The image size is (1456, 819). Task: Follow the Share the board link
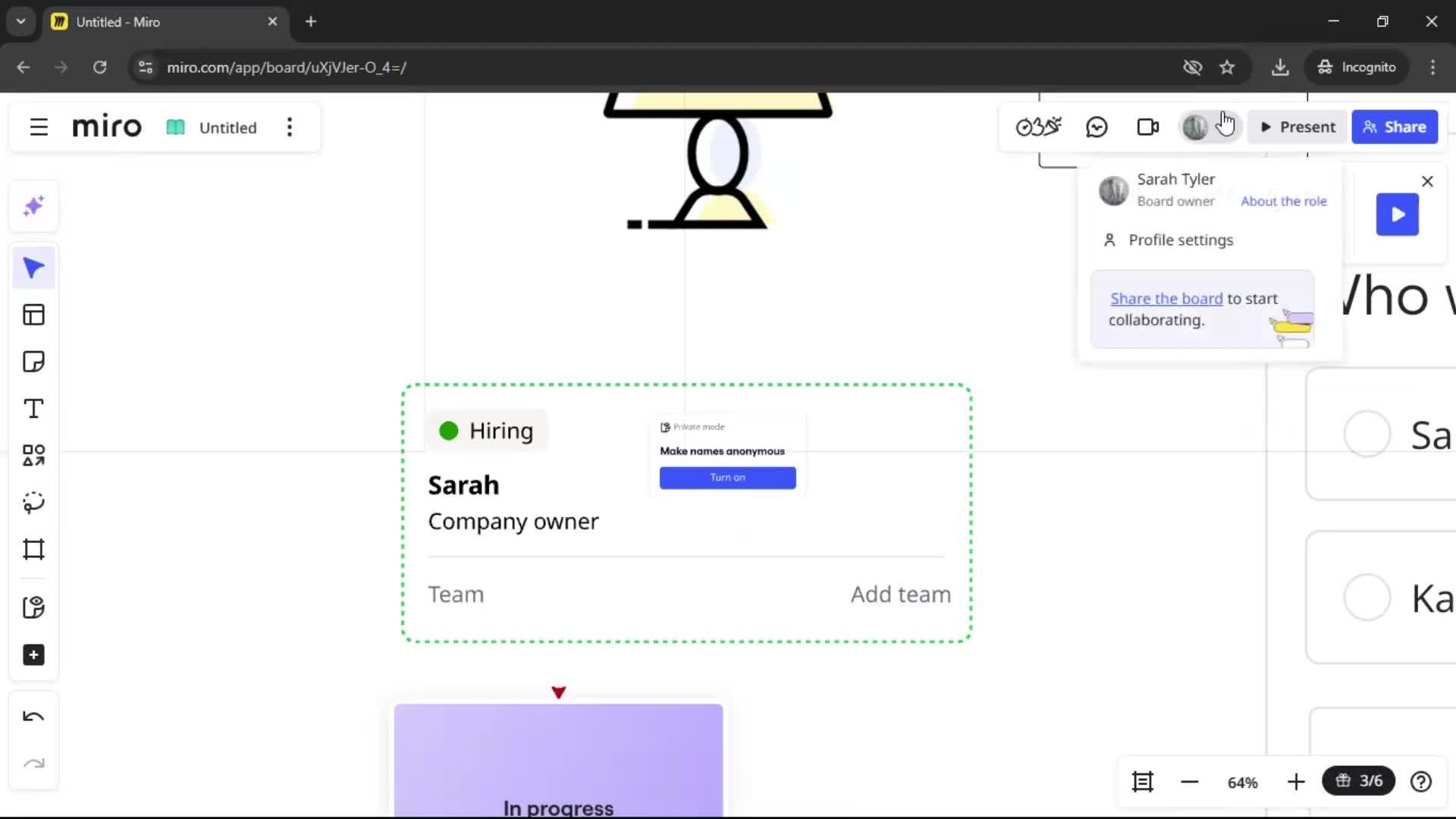point(1166,299)
